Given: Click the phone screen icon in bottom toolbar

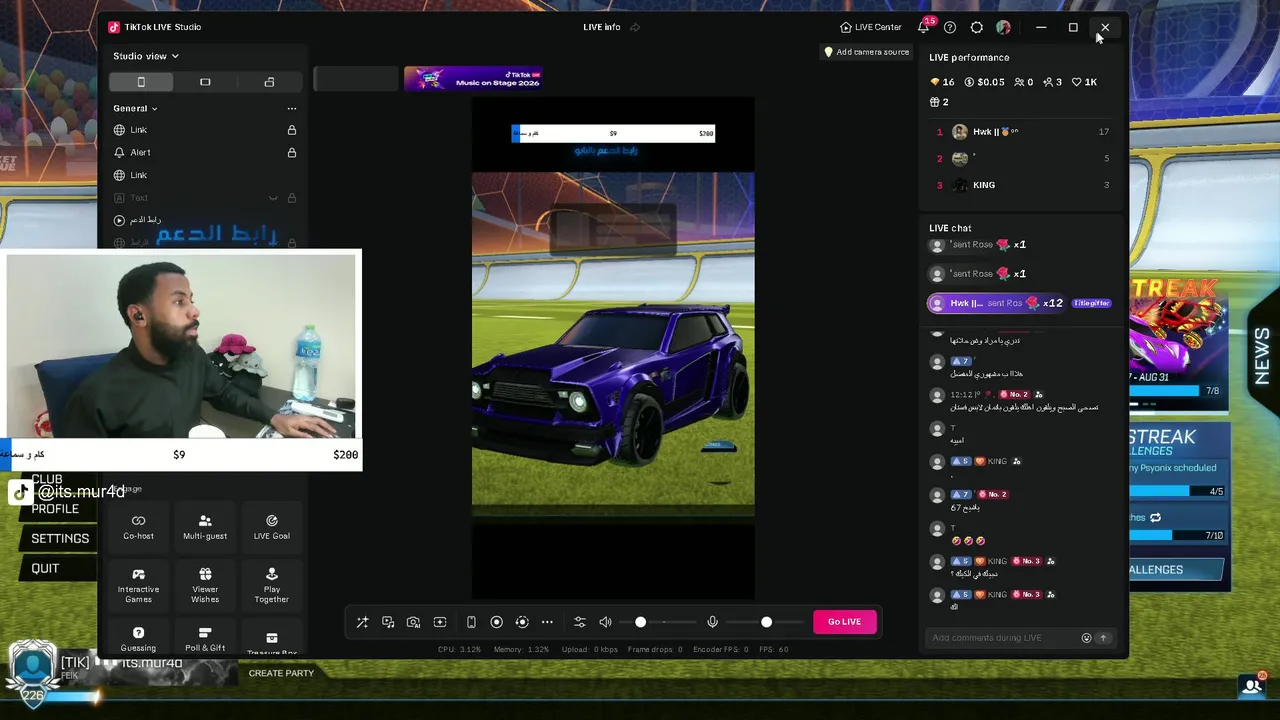Looking at the screenshot, I should [471, 622].
